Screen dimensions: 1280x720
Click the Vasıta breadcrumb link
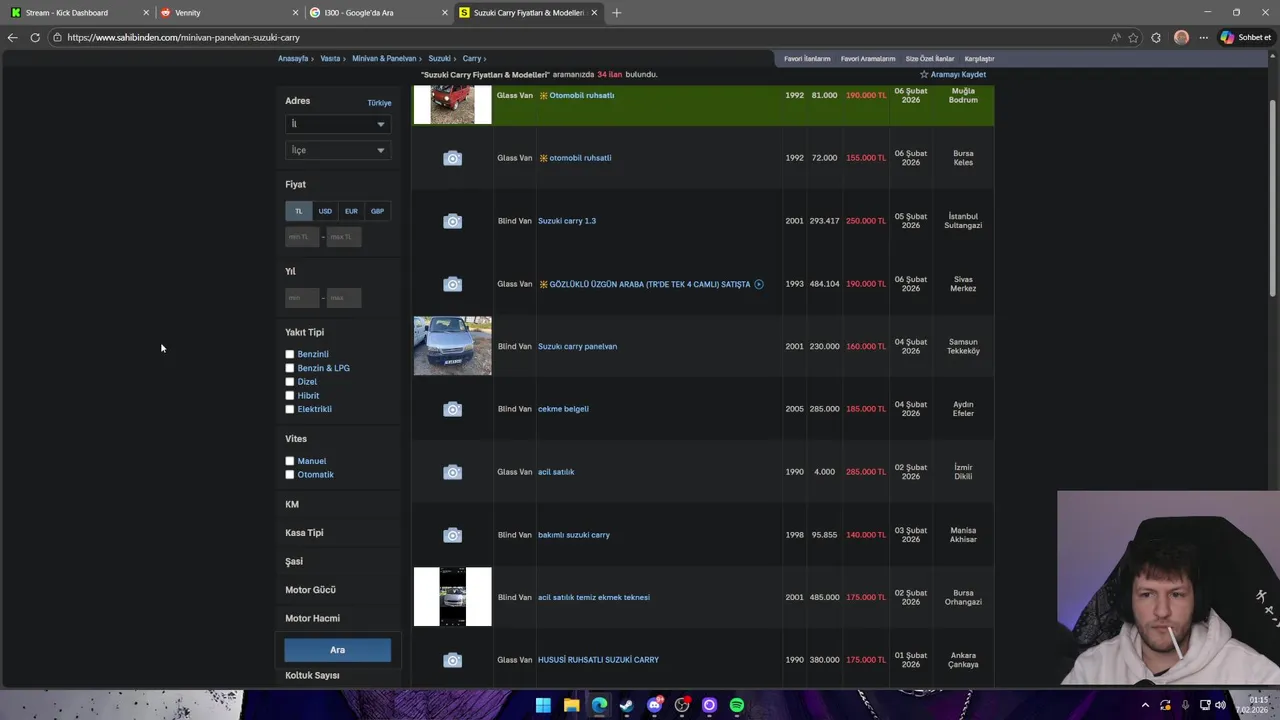[330, 59]
